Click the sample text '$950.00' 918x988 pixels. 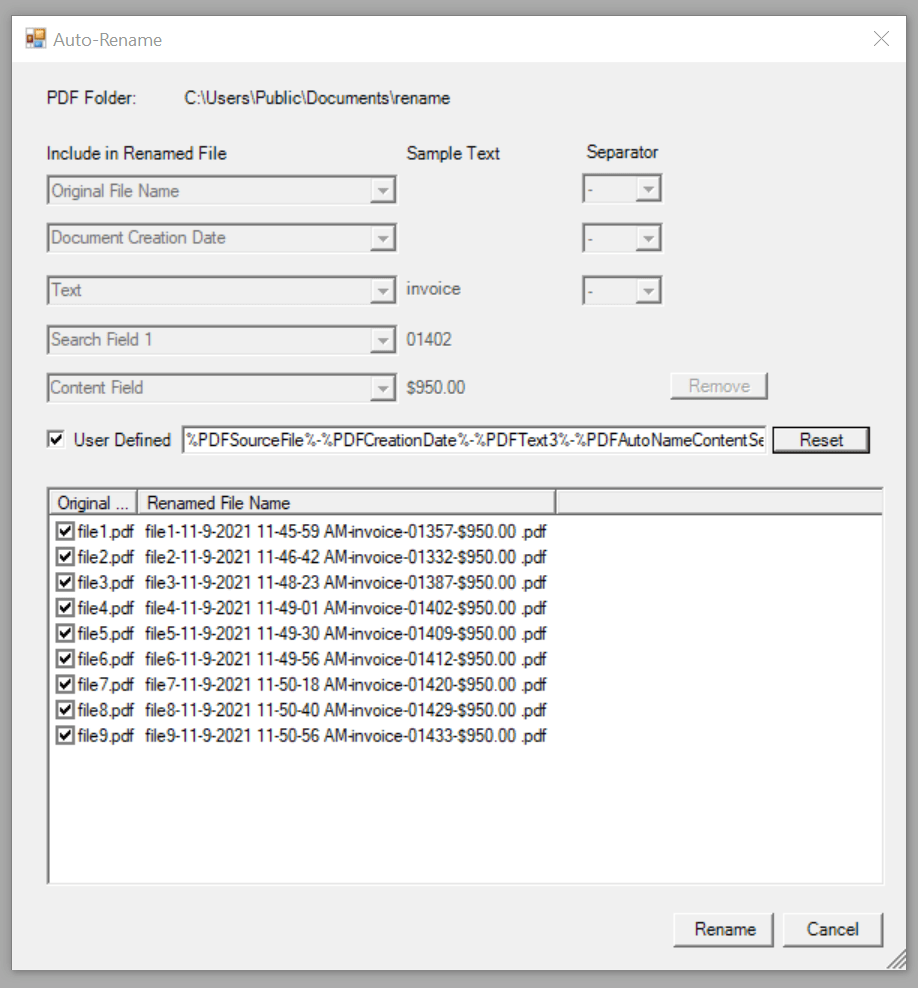(436, 388)
